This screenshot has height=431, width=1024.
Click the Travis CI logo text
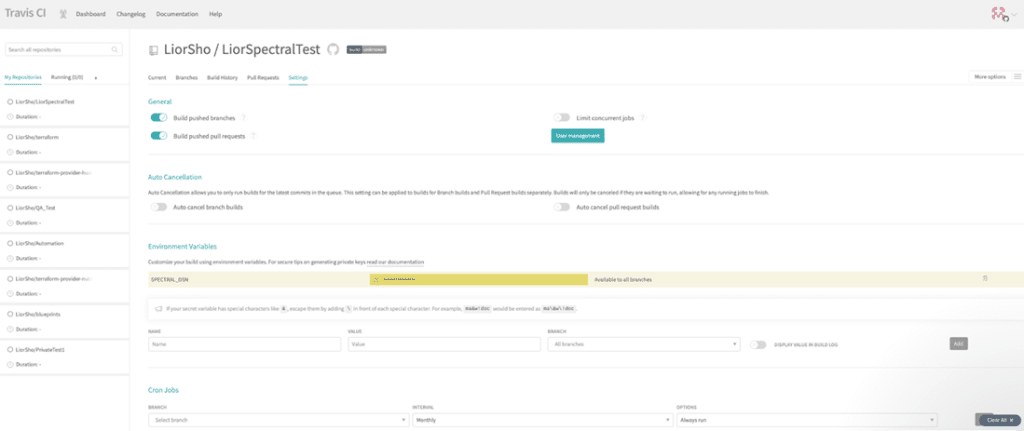pos(26,12)
